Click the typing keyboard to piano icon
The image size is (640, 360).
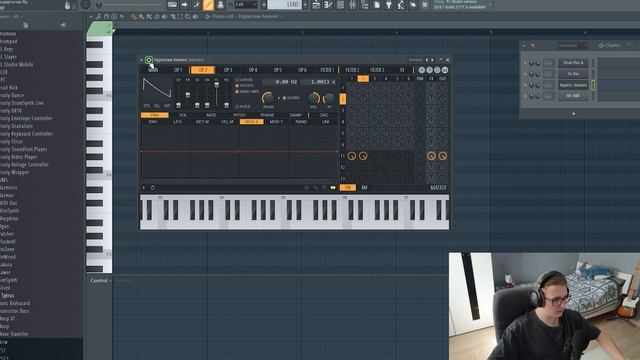point(172,5)
